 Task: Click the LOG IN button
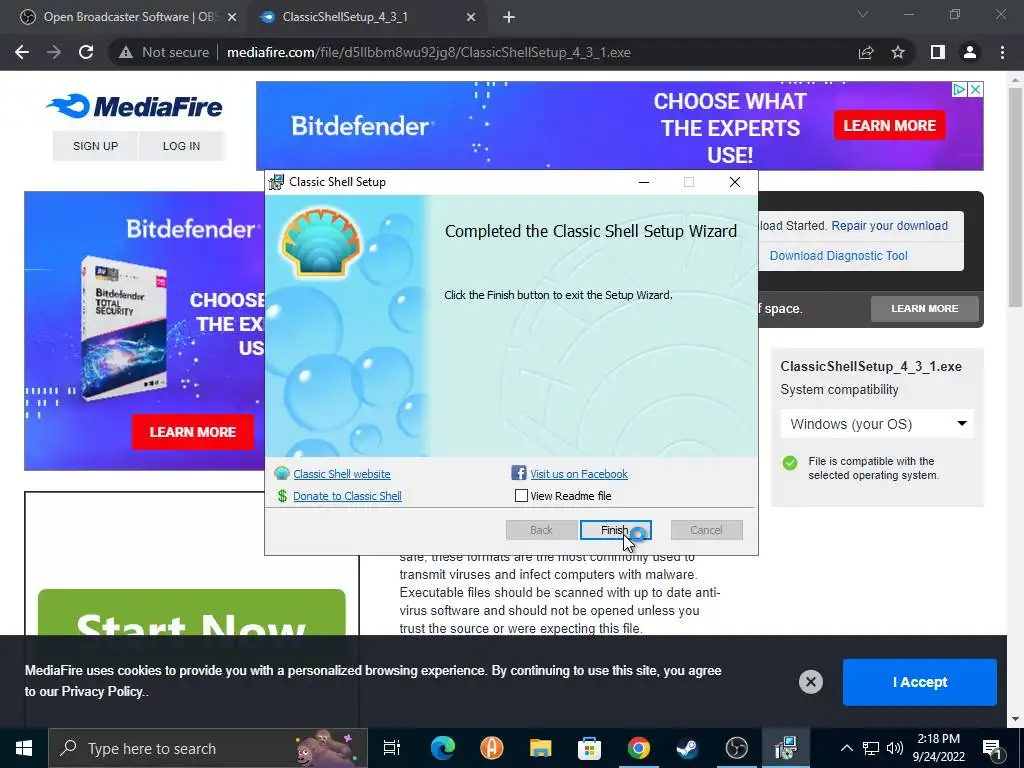tap(182, 146)
